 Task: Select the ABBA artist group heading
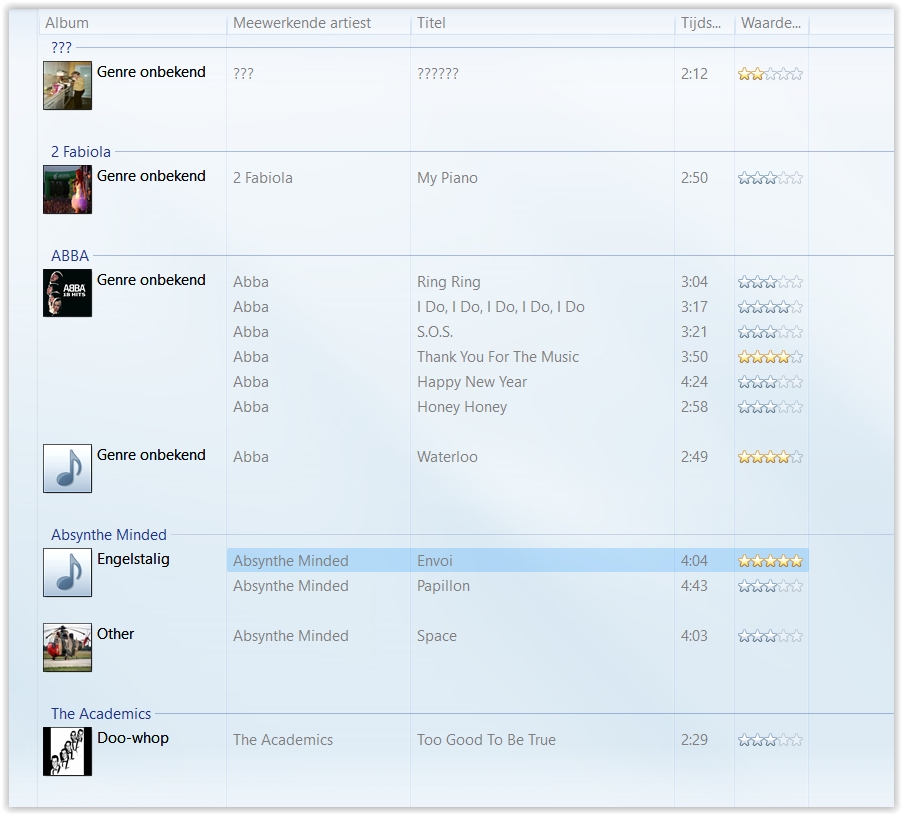pos(70,256)
